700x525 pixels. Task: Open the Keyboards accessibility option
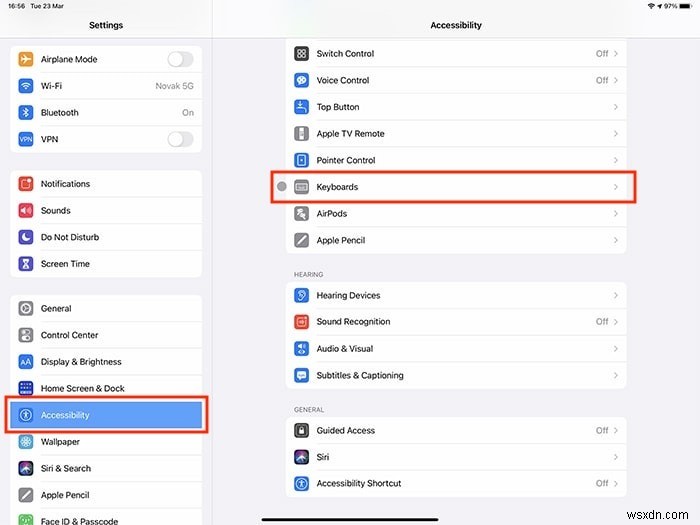[x=456, y=187]
